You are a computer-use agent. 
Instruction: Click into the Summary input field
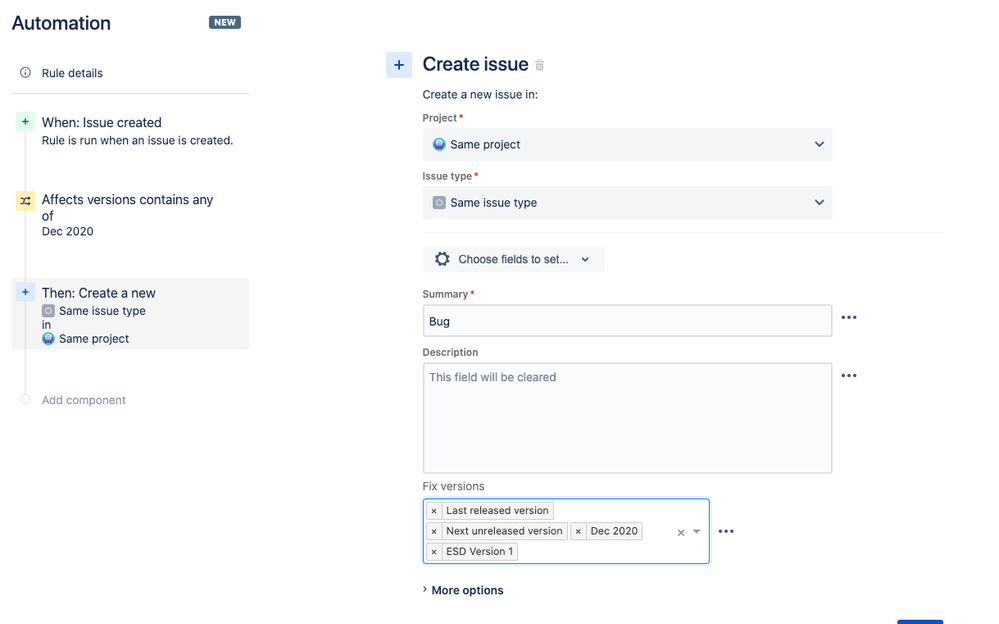pos(627,321)
